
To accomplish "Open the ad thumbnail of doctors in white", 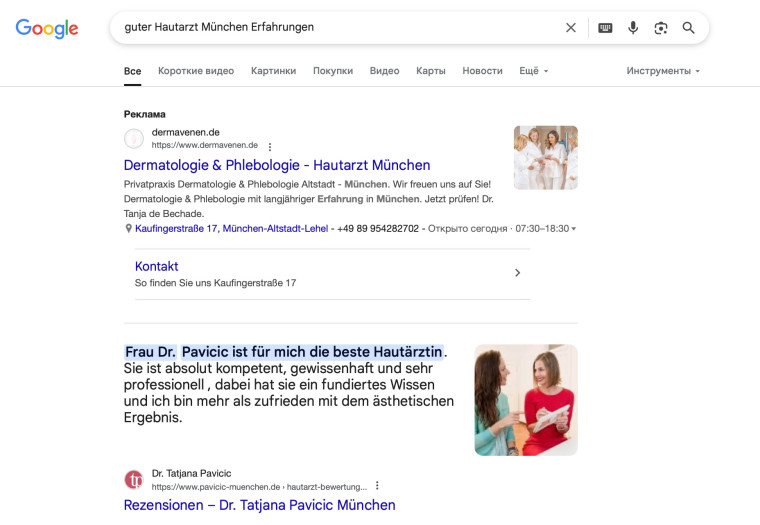I will [546, 158].
